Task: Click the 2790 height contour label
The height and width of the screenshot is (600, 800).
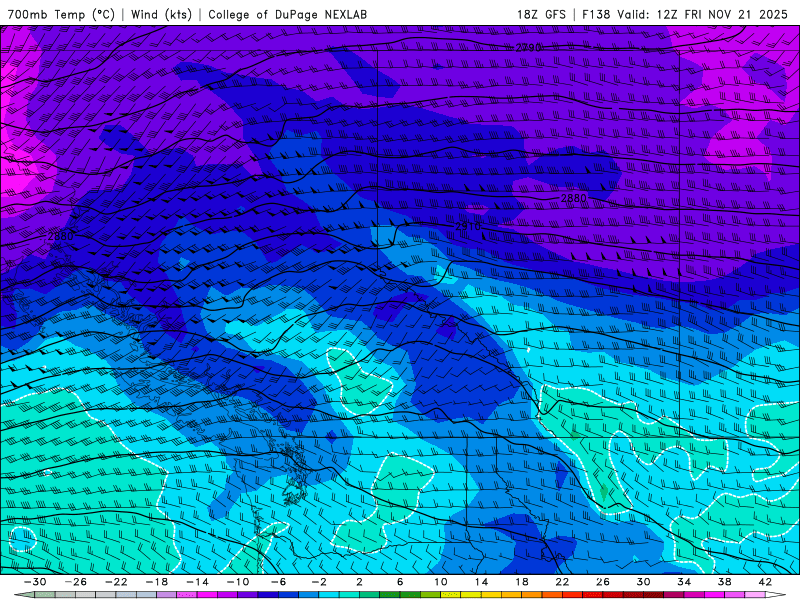Action: coord(528,48)
